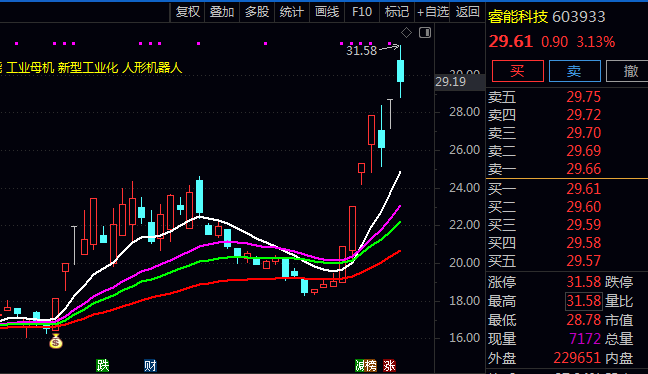
Task: Click the money bag icon under chart
Action: [55, 342]
